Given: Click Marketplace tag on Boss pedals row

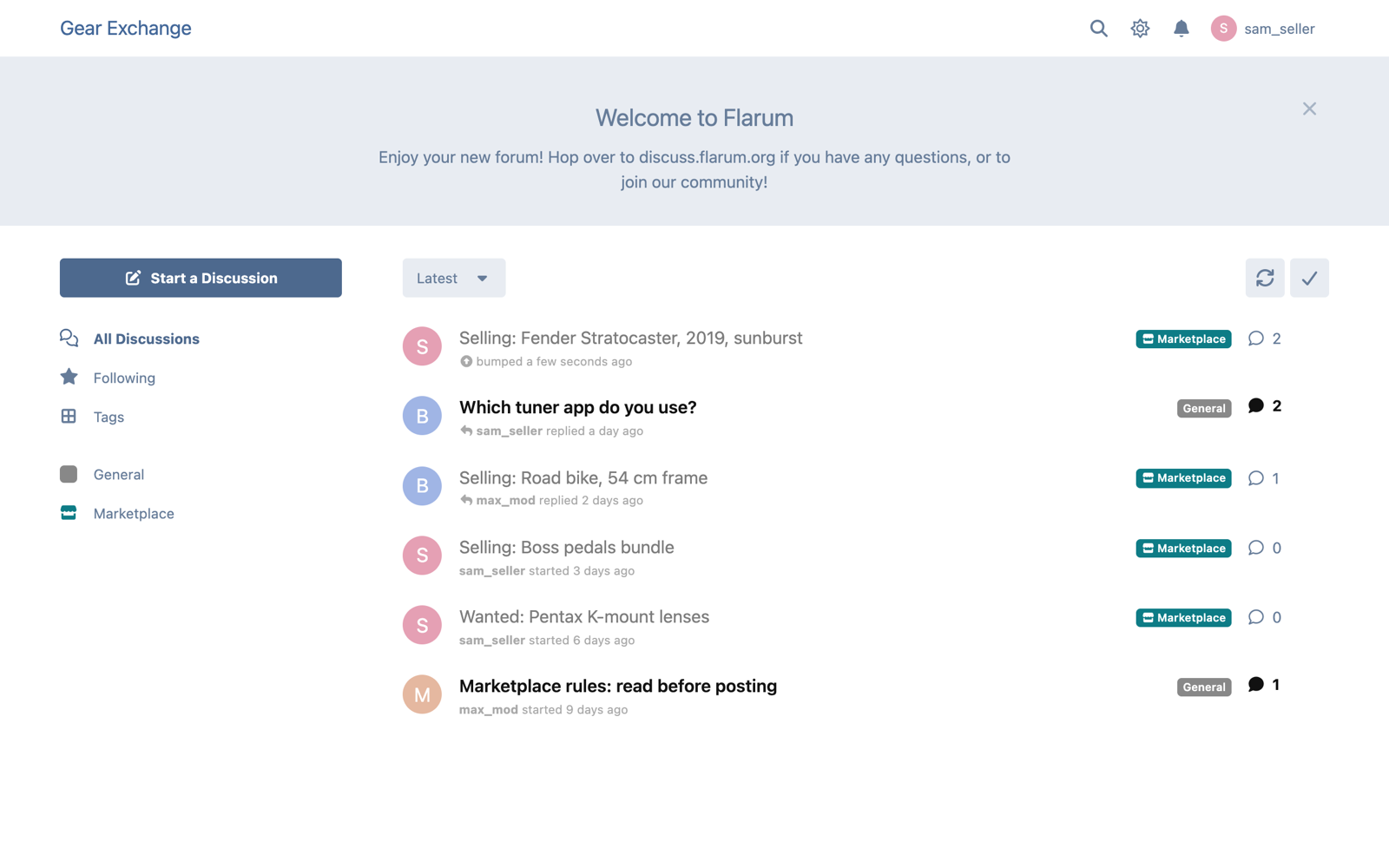Looking at the screenshot, I should (1183, 548).
